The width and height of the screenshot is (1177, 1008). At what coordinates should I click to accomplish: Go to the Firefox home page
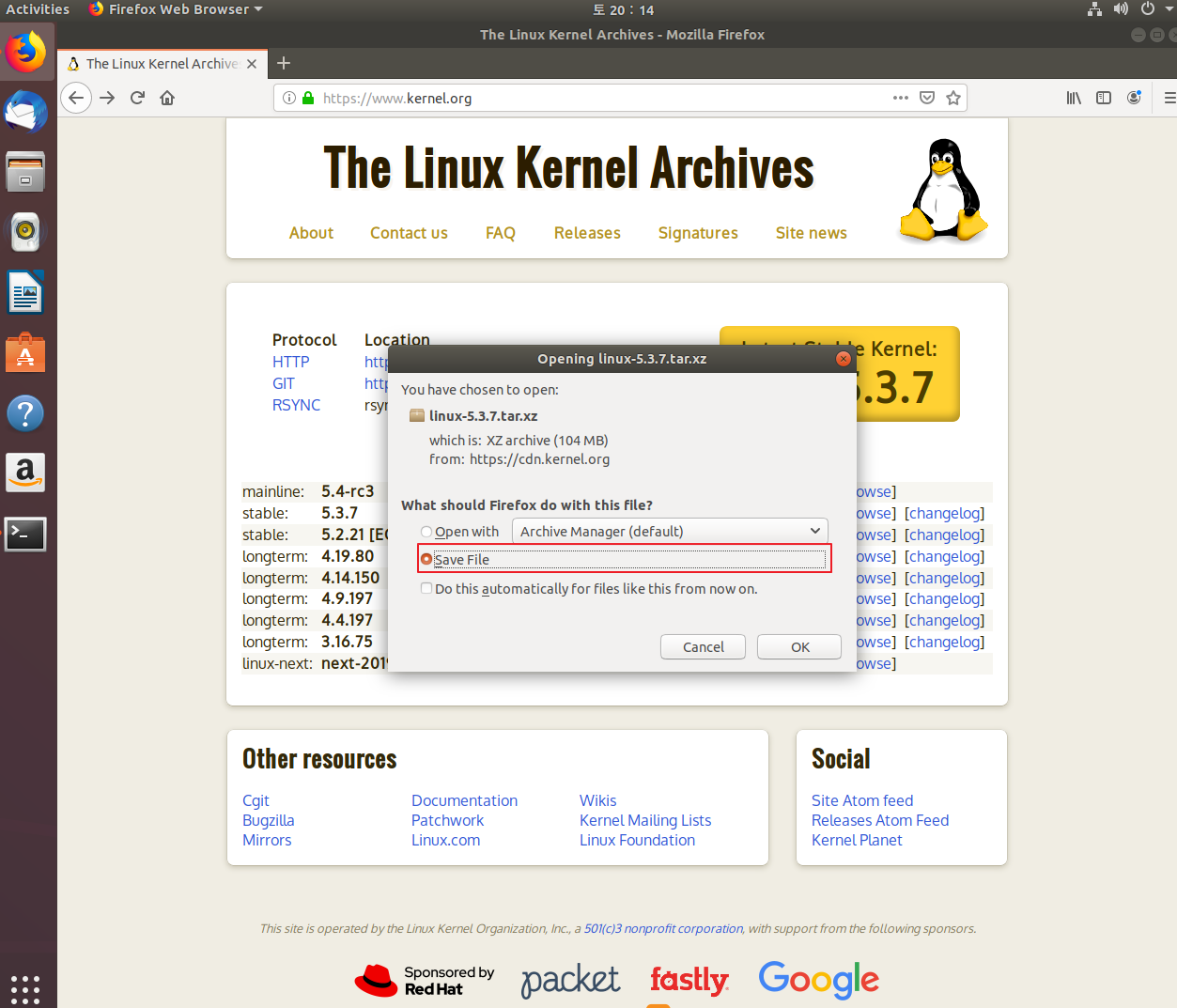click(167, 98)
